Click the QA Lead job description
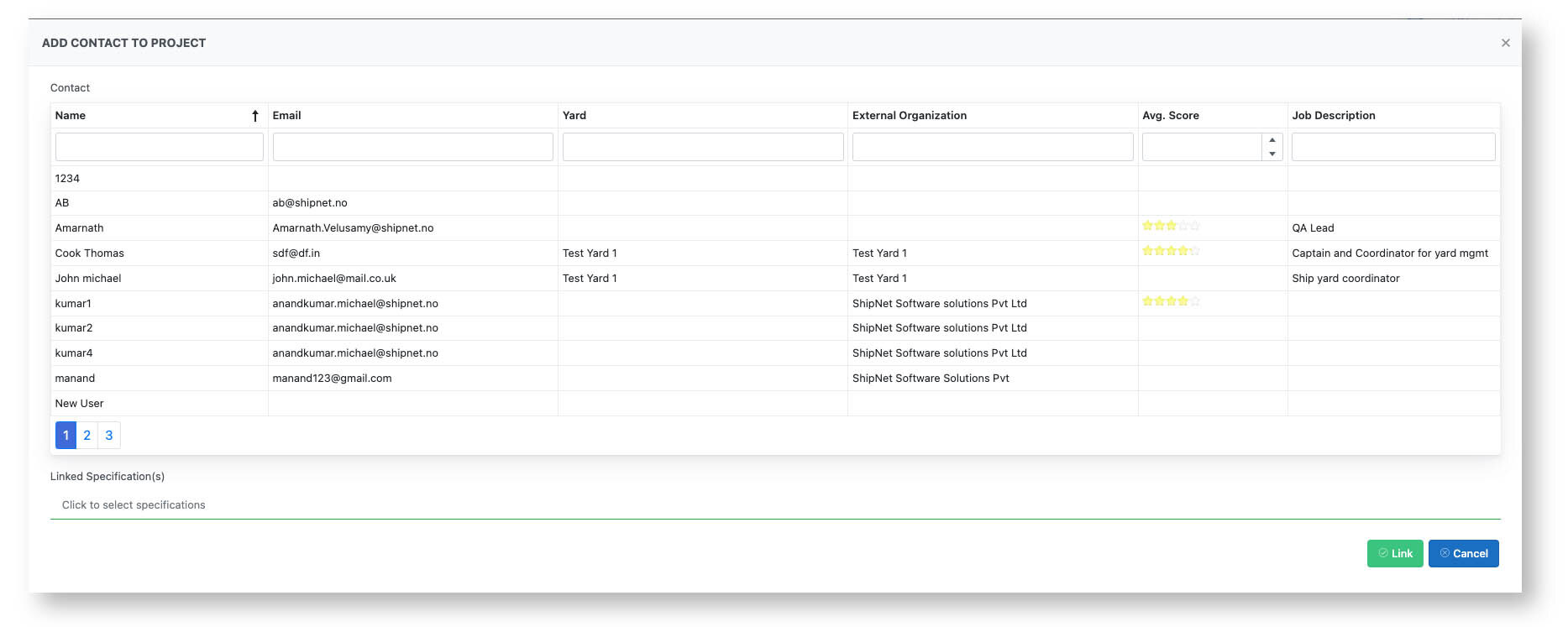Viewport: 1568px width, 627px height. (1313, 228)
